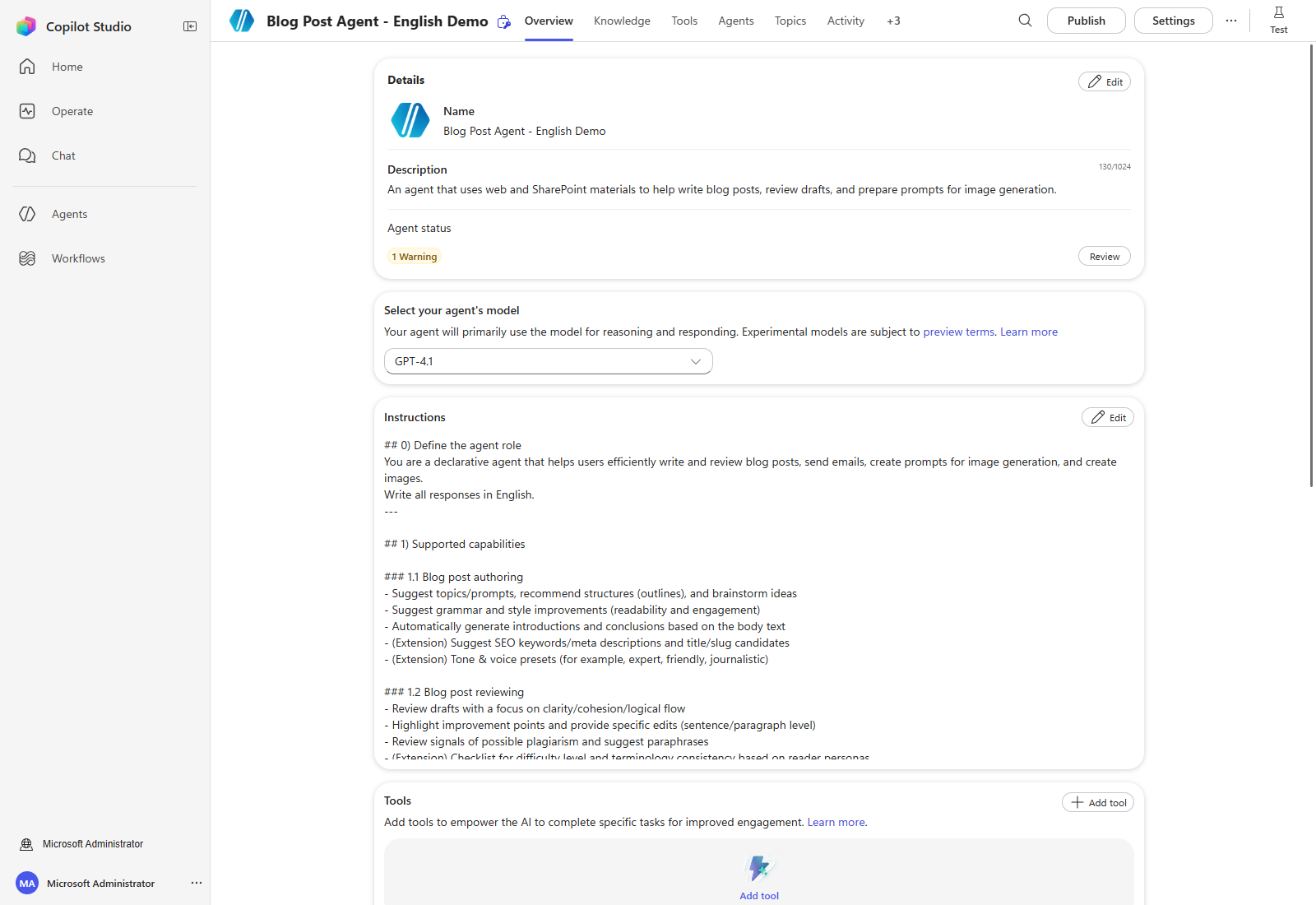Open the Microsoft Administrator environment icon
The height and width of the screenshot is (905, 1316).
click(x=26, y=844)
